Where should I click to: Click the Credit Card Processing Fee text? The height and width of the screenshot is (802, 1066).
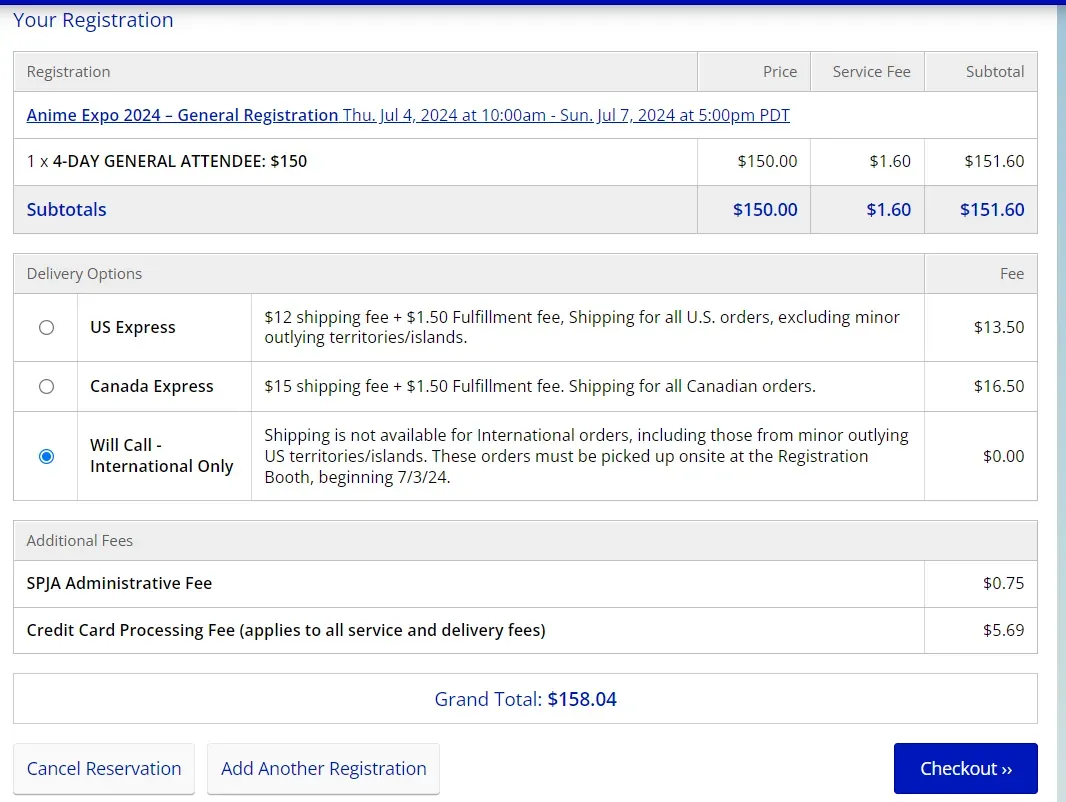point(286,630)
